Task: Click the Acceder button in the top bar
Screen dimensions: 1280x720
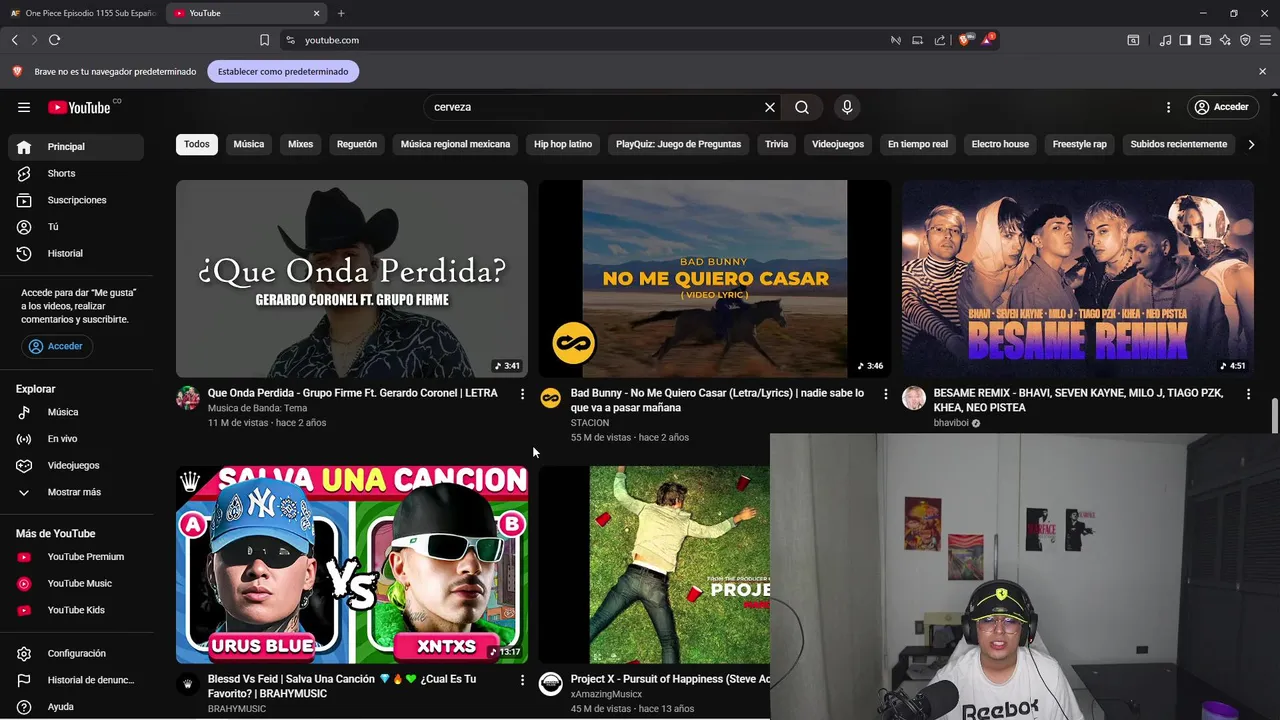Action: click(1222, 107)
